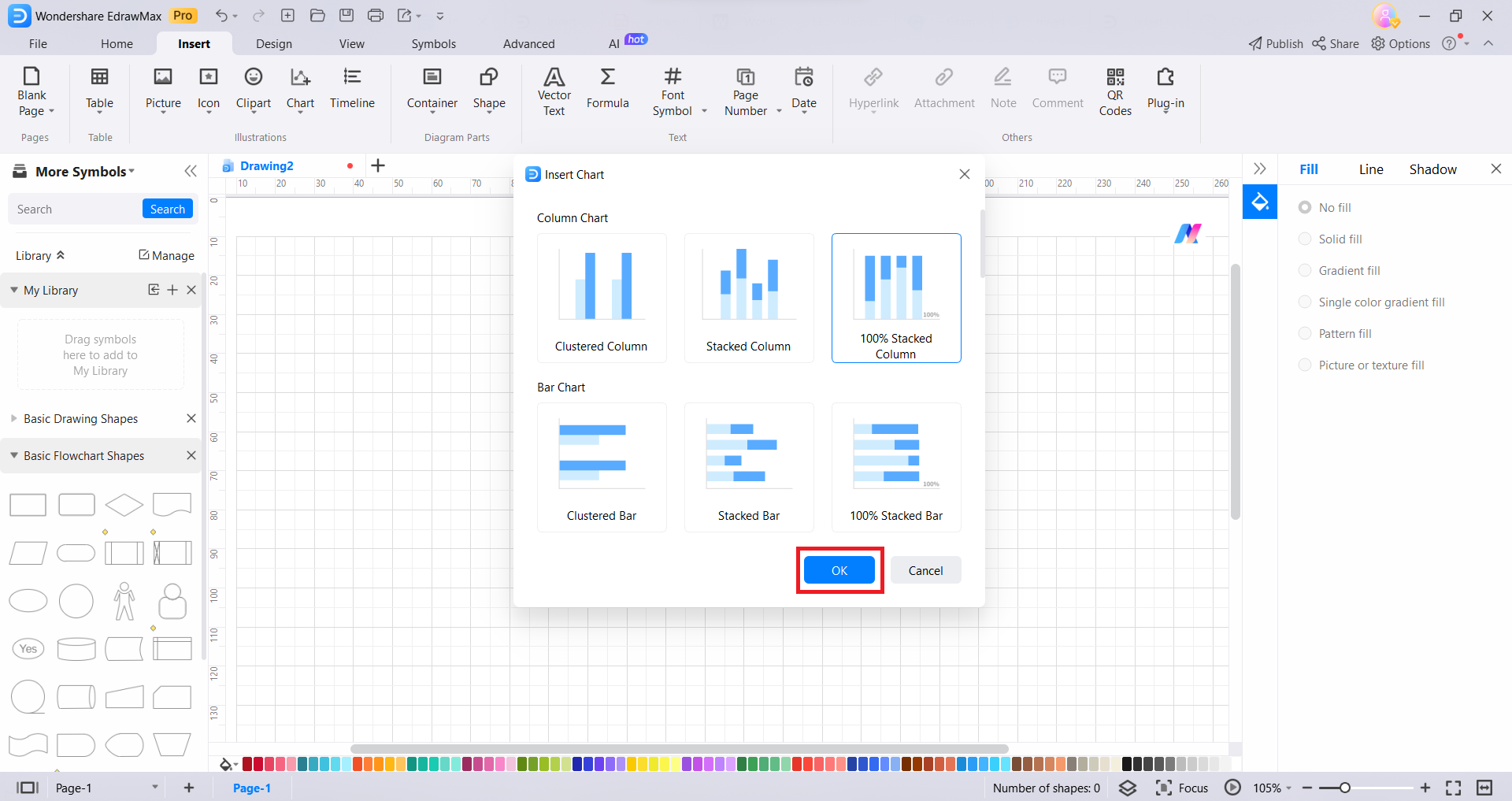Collapse the symbols panel with double chevron
Viewport: 1512px width, 801px height.
[x=191, y=171]
